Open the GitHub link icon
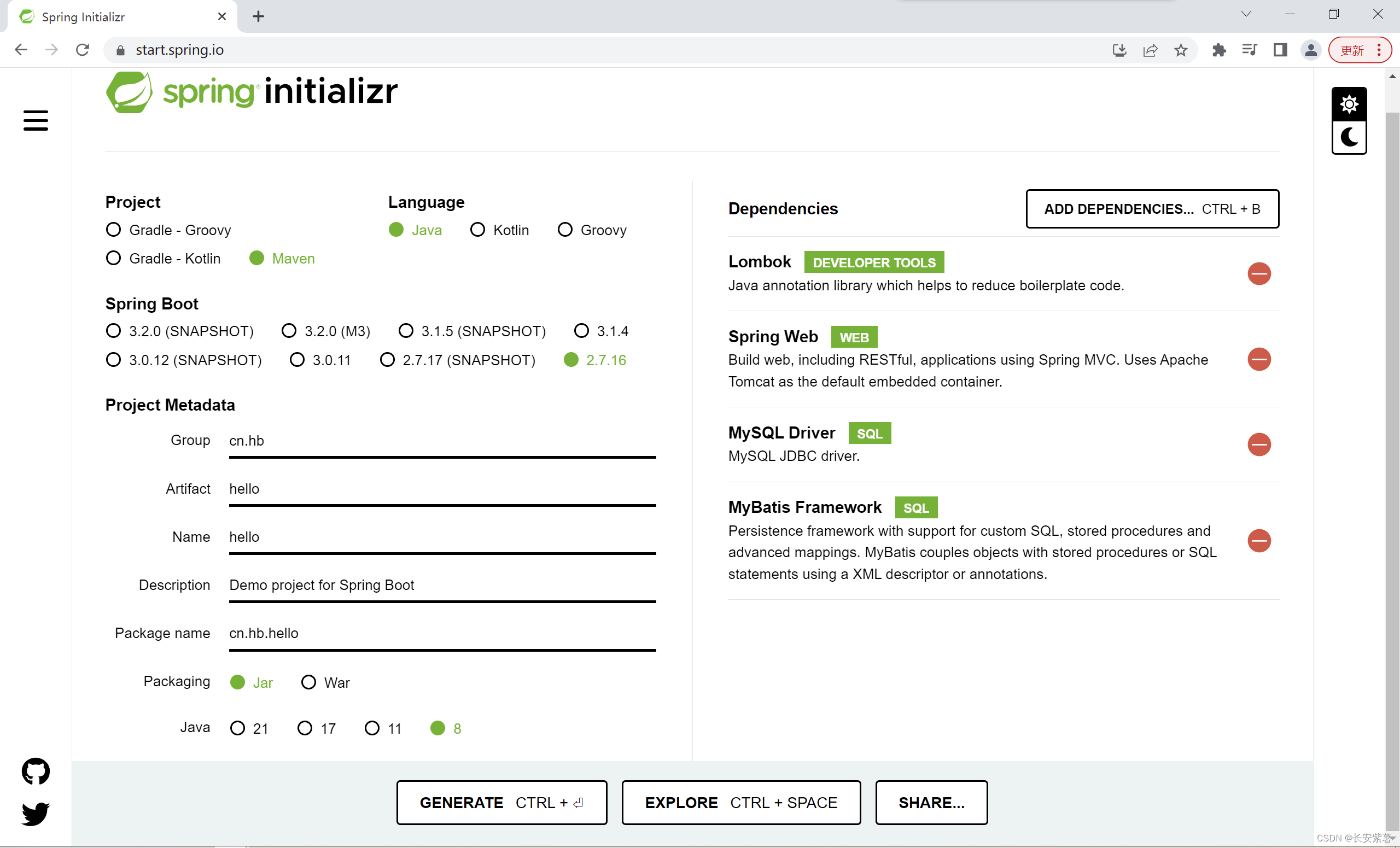The height and width of the screenshot is (848, 1400). (36, 771)
